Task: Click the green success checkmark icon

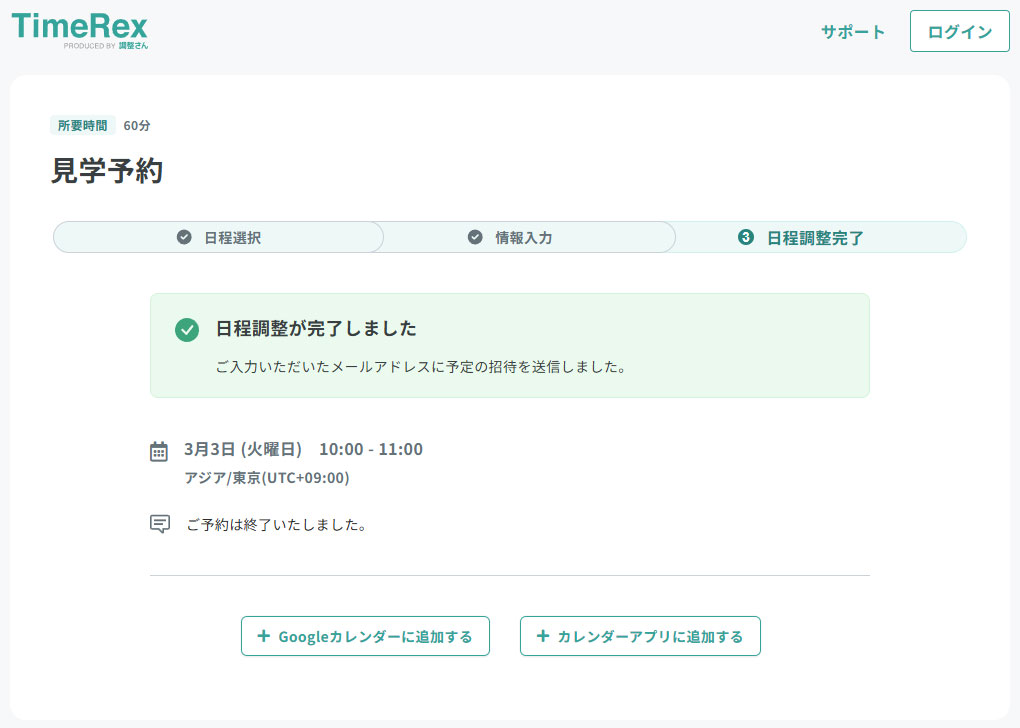Action: (187, 330)
